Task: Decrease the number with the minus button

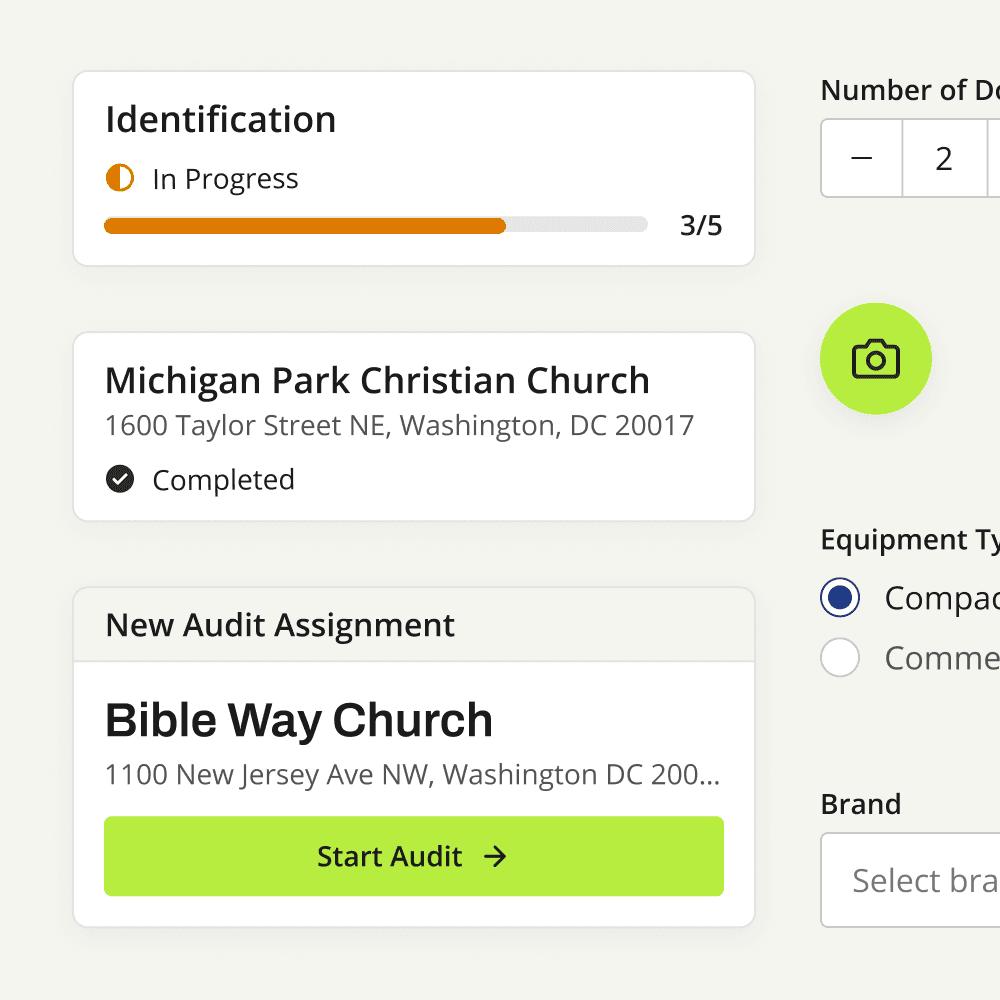Action: (861, 159)
